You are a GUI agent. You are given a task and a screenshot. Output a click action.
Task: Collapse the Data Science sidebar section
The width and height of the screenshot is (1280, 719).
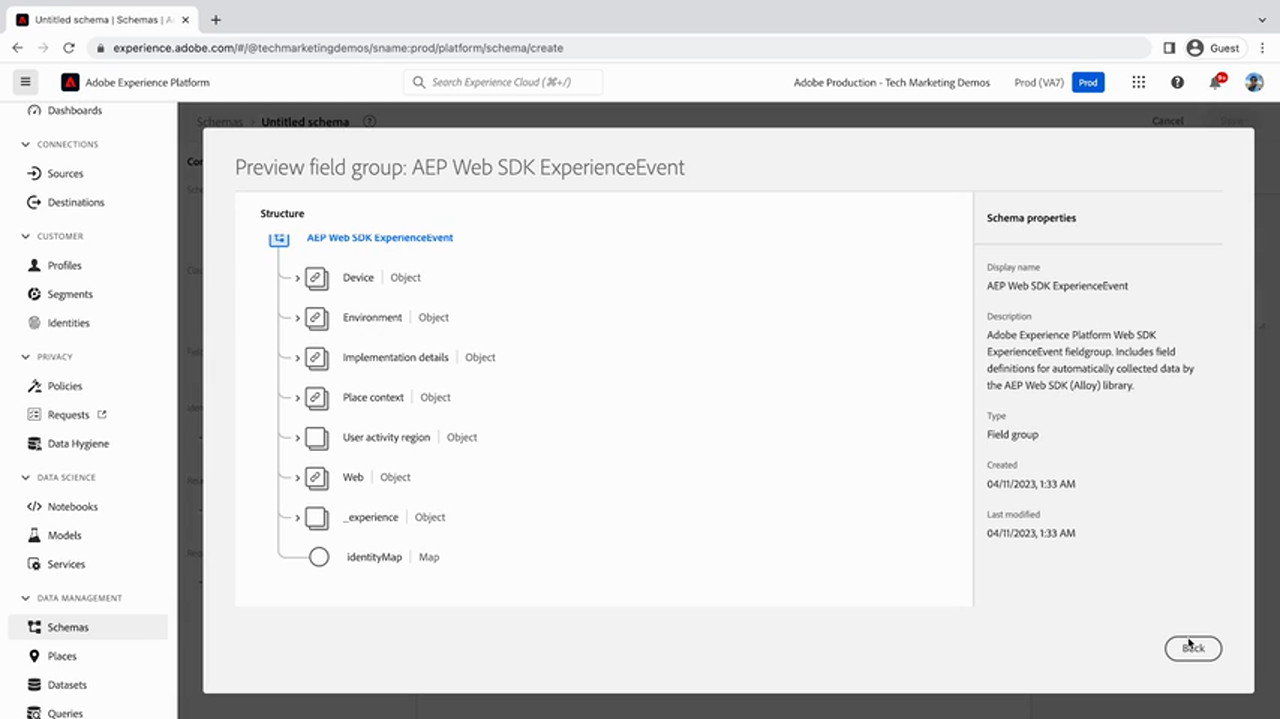pos(26,477)
